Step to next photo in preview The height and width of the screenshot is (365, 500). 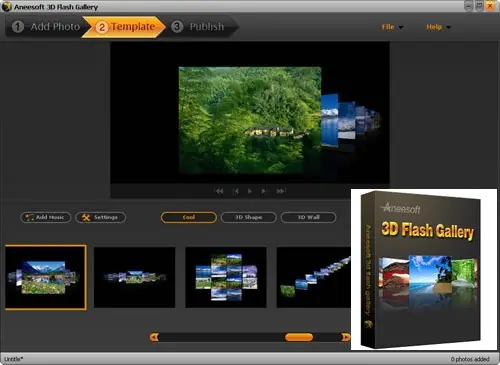point(264,191)
